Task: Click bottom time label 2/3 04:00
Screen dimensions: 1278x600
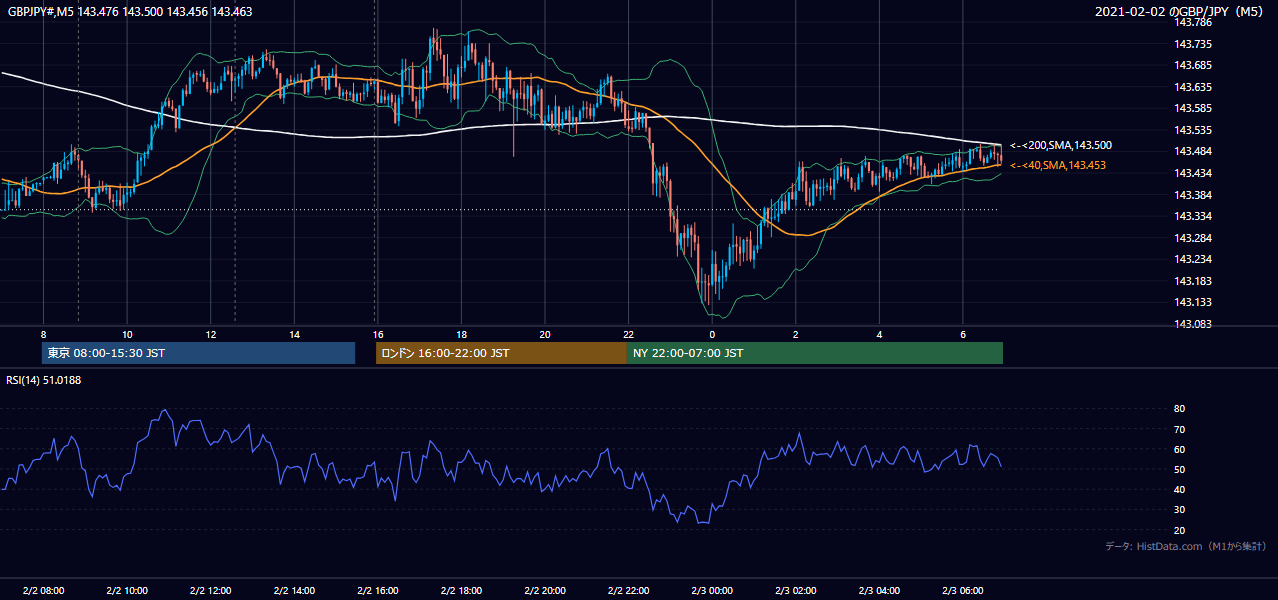Action: click(x=878, y=591)
